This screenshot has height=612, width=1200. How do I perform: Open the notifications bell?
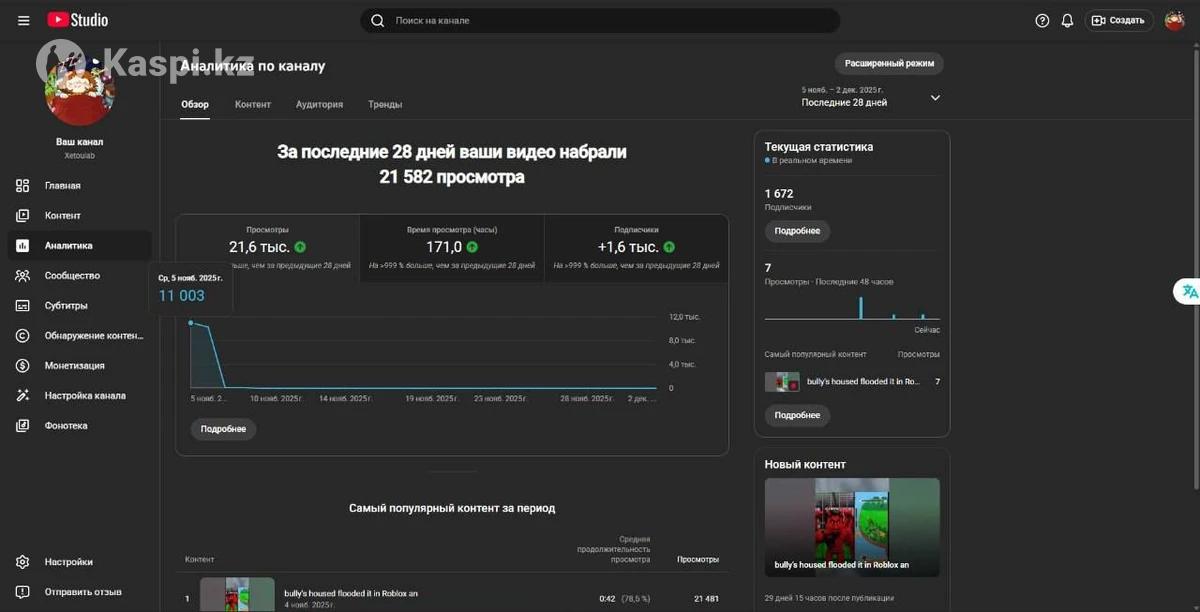coord(1067,20)
